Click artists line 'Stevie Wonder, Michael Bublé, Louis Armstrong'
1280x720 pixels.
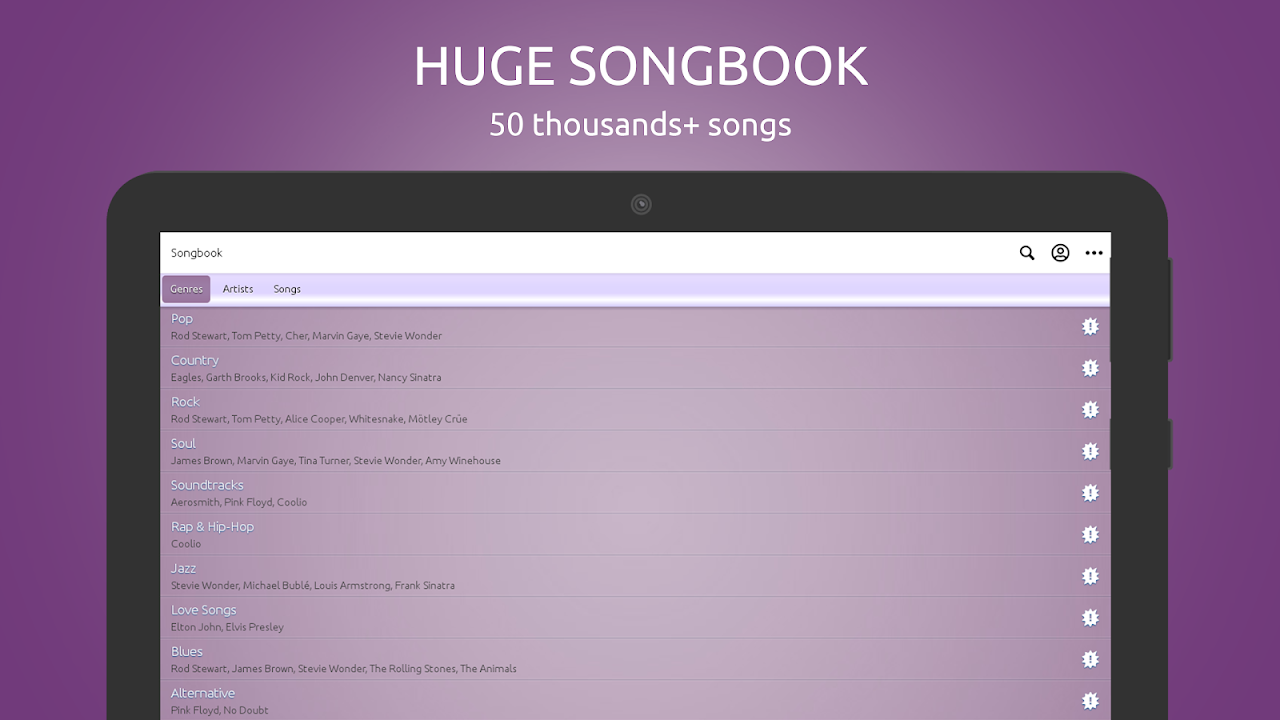coord(312,586)
